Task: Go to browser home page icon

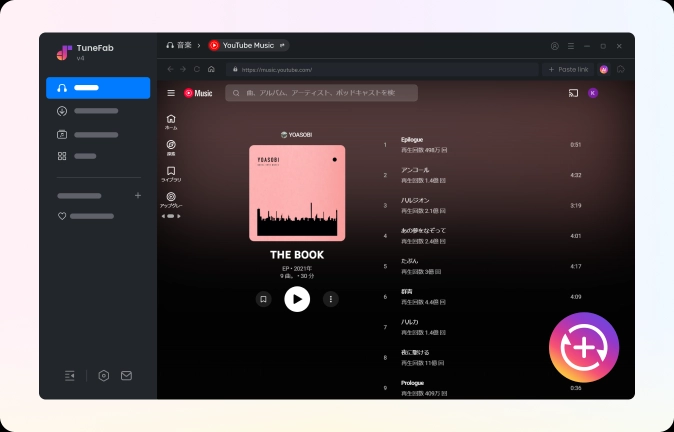Action: tap(211, 69)
